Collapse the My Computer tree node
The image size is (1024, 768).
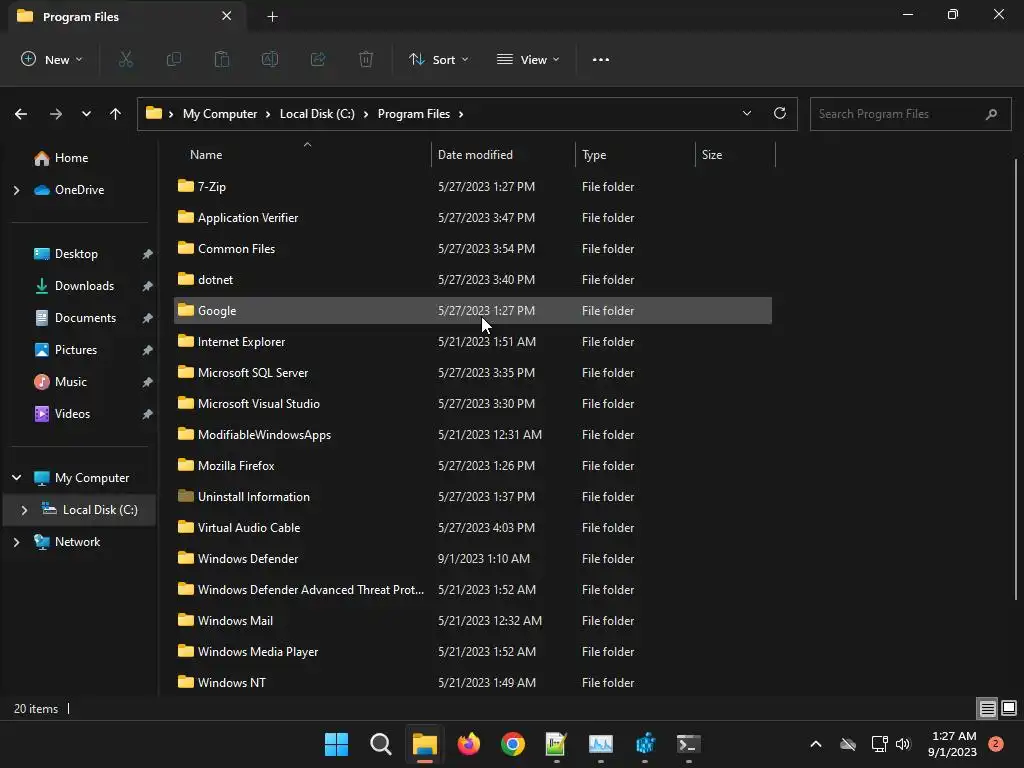tap(17, 478)
